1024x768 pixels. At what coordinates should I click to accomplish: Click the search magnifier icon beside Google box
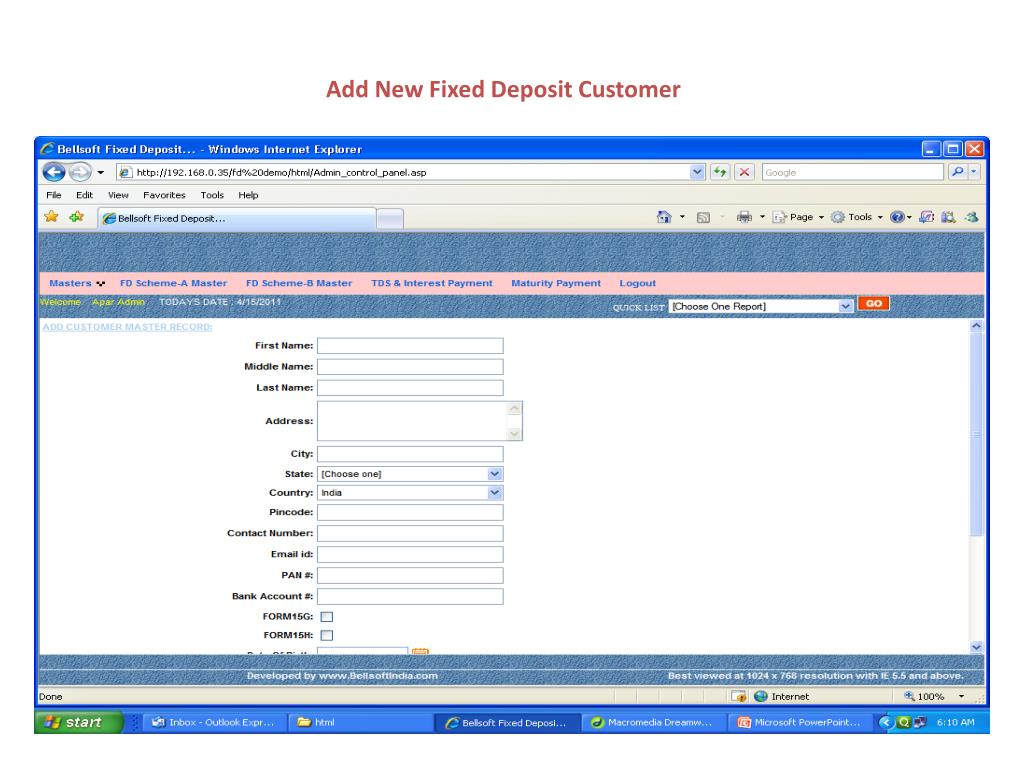click(x=957, y=172)
